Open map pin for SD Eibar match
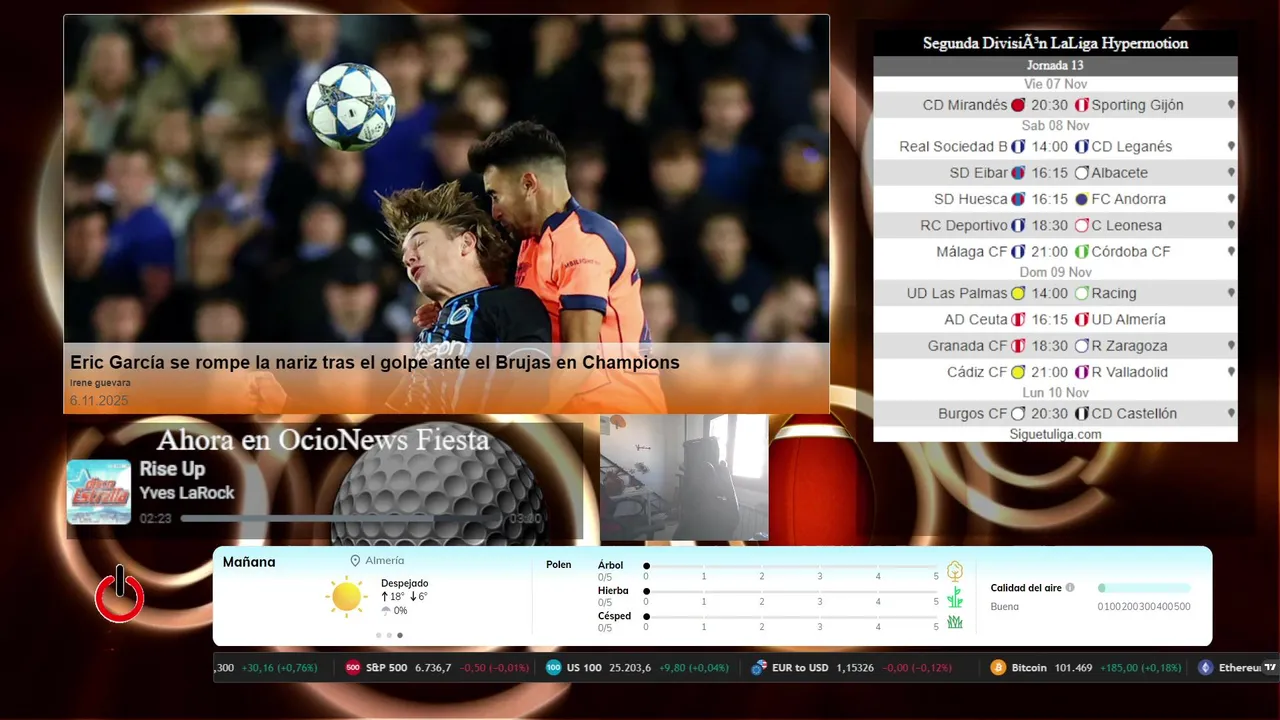The height and width of the screenshot is (720, 1280). click(x=1231, y=173)
